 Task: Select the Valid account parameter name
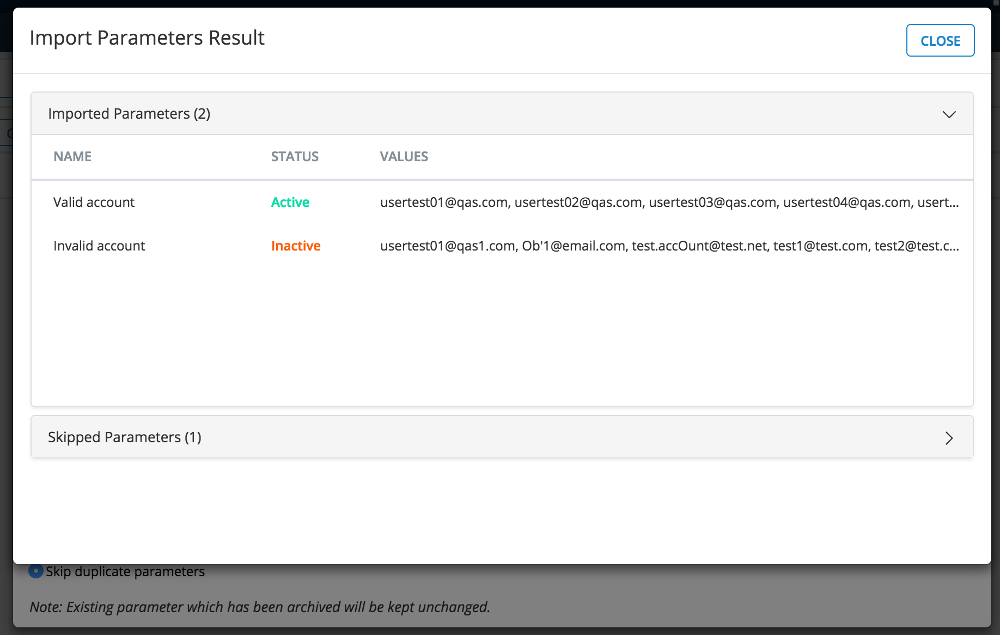(94, 202)
